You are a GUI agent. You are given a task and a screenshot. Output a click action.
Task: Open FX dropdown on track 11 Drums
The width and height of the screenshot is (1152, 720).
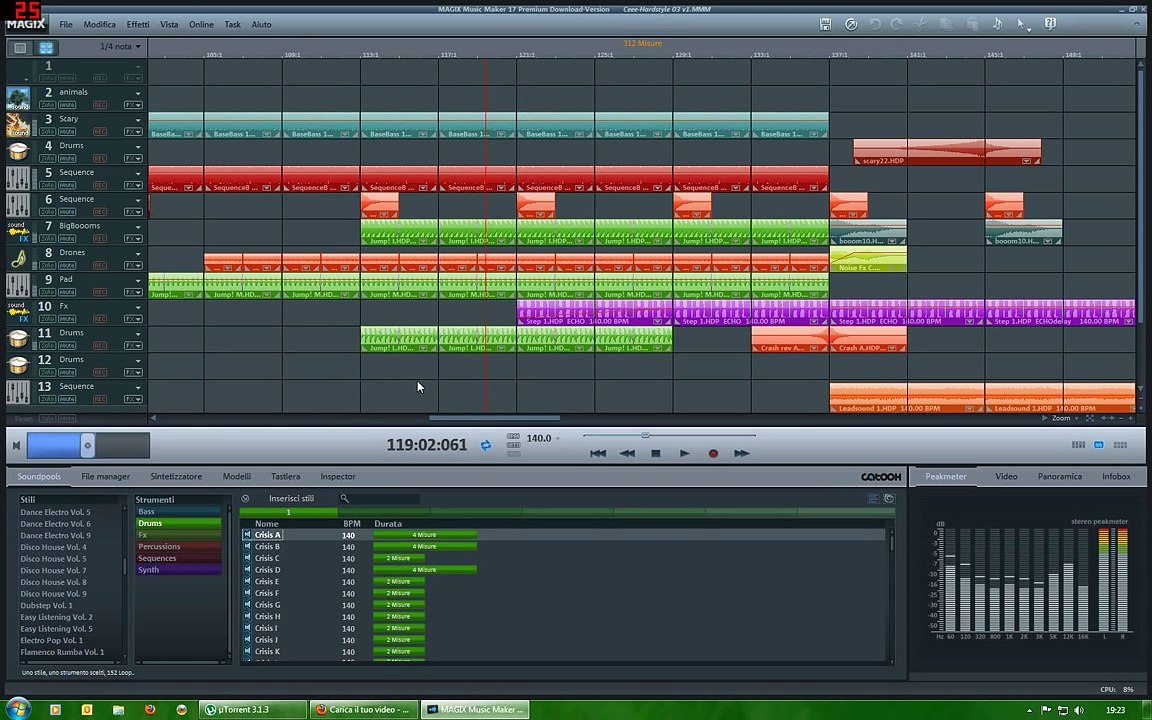point(133,345)
